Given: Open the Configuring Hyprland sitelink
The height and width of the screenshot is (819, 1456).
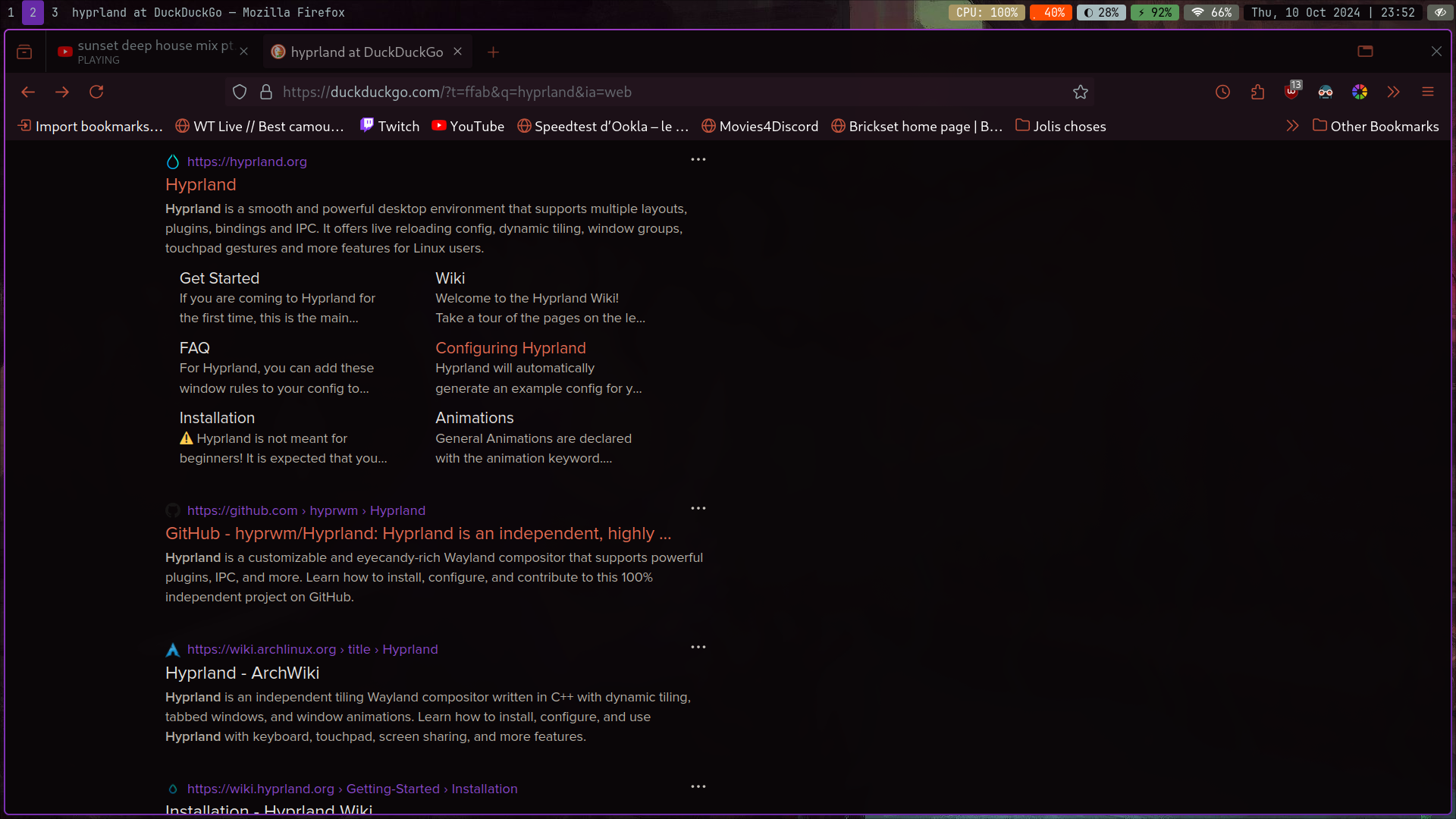Looking at the screenshot, I should tap(510, 348).
